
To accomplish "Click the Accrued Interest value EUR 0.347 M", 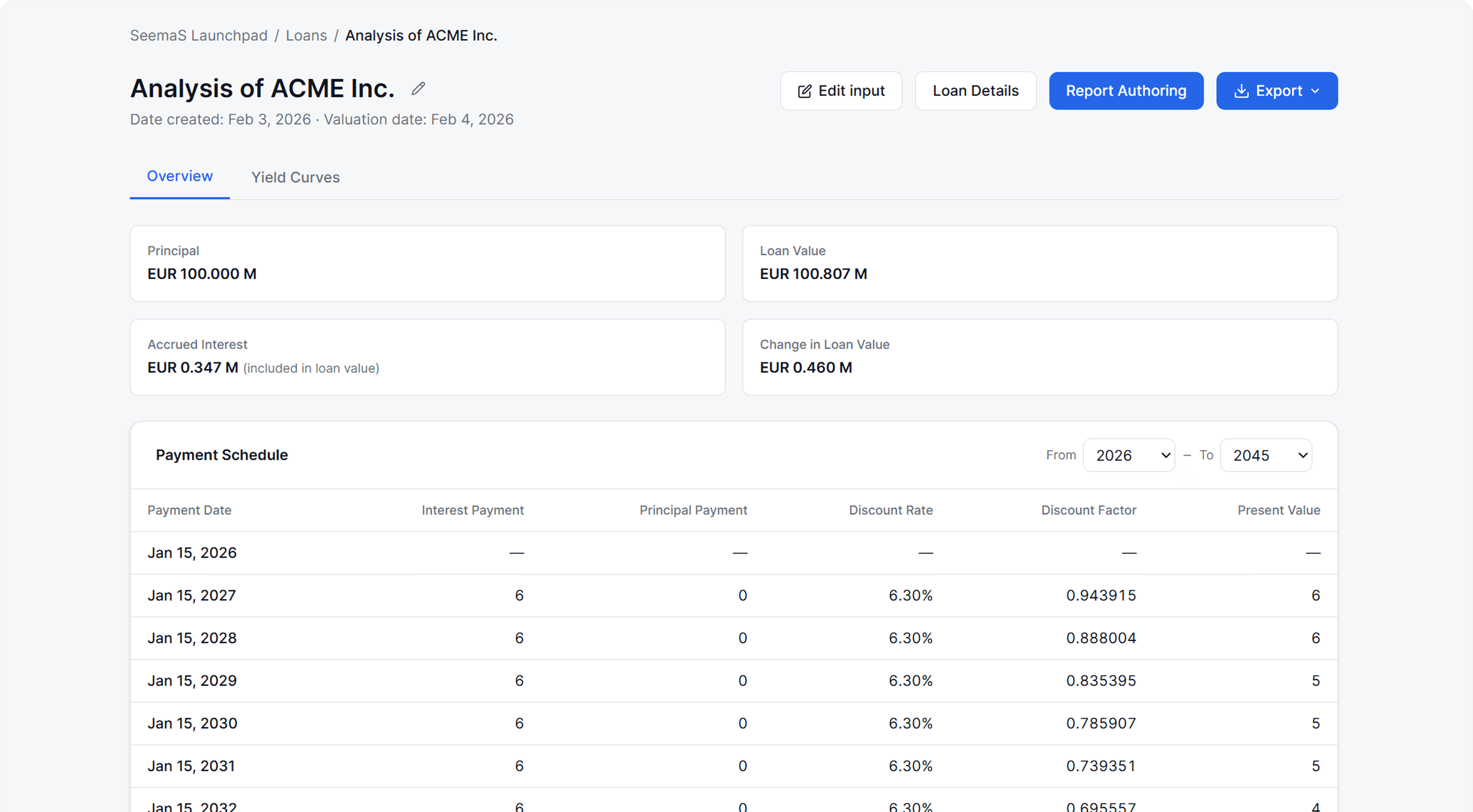I will pos(193,368).
